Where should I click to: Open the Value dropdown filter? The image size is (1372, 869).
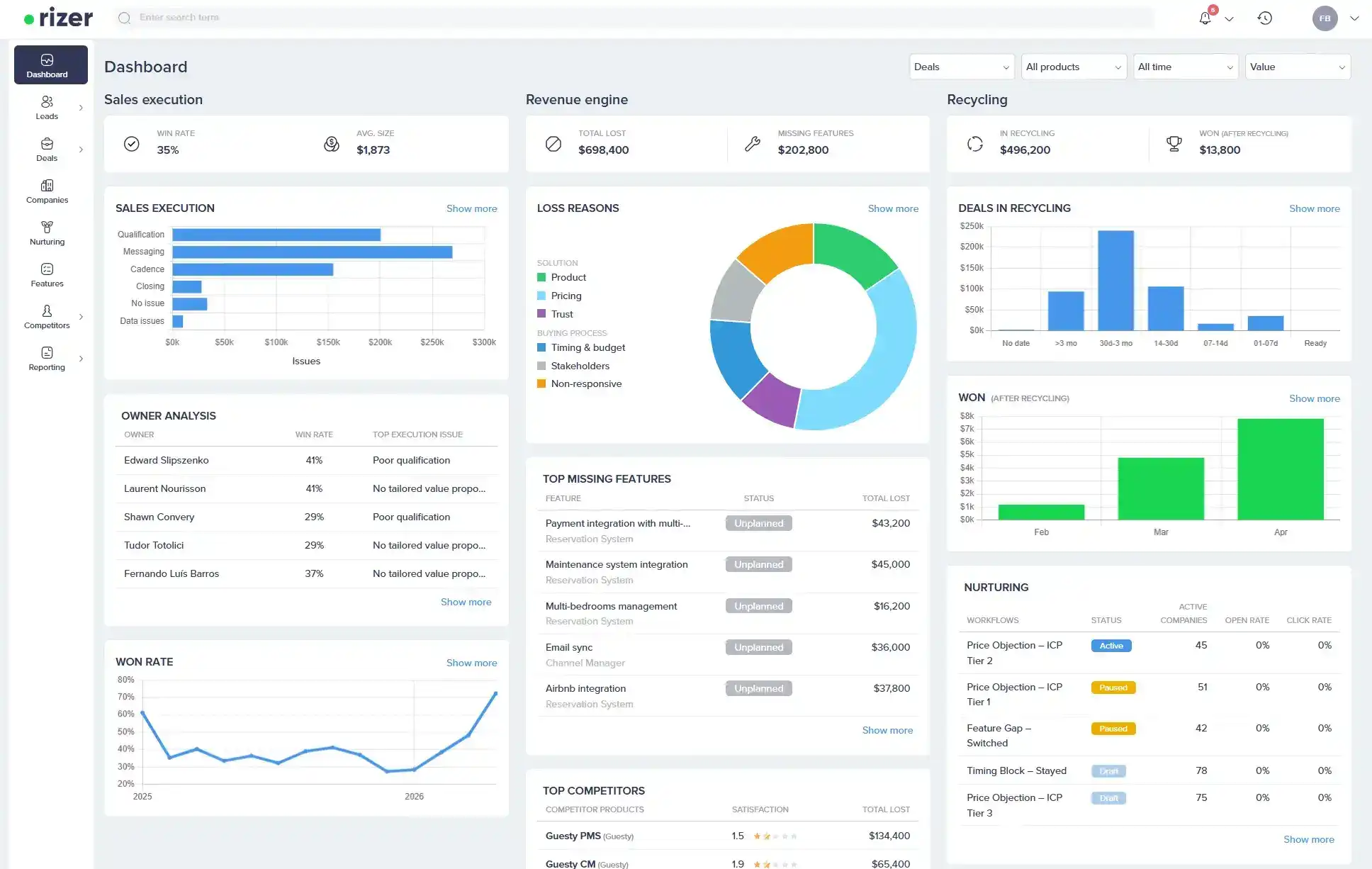[1298, 67]
